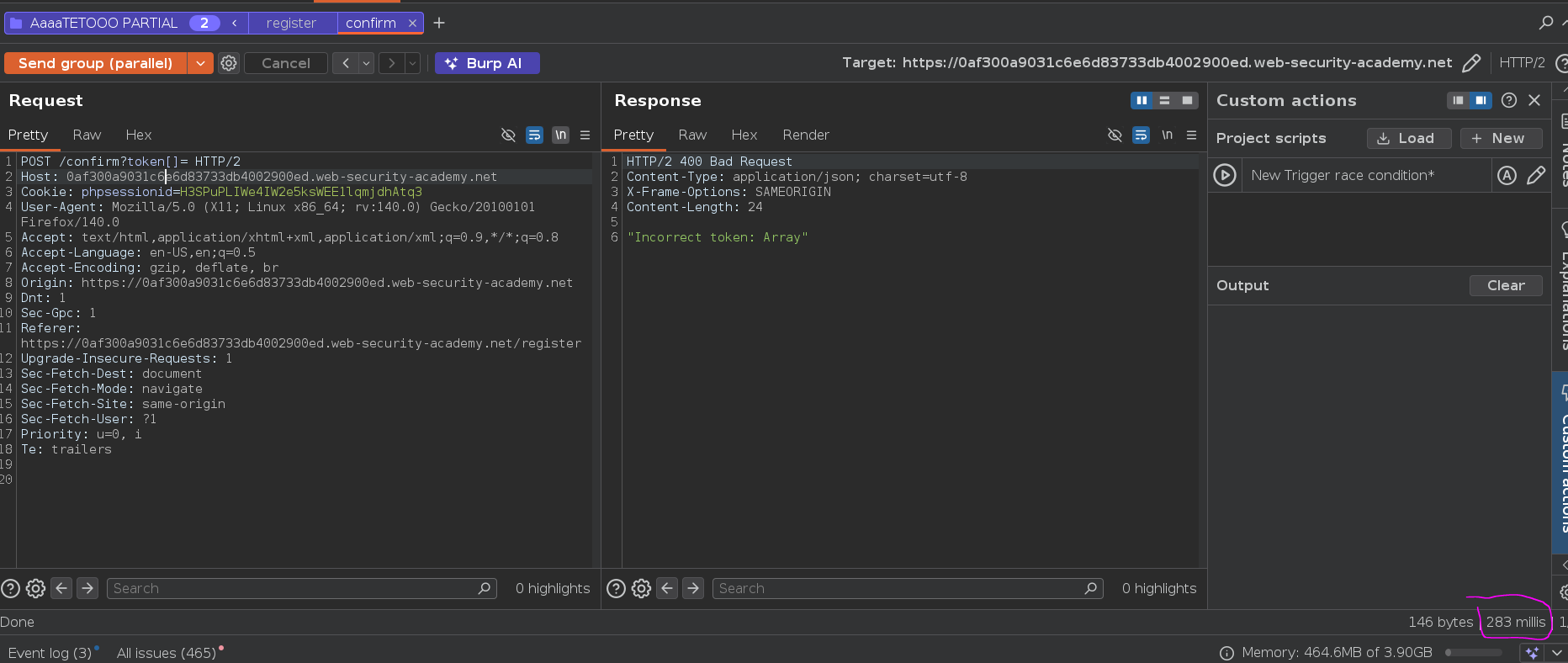Open Response search settings gear
This screenshot has height=663, width=1568.
(x=641, y=589)
